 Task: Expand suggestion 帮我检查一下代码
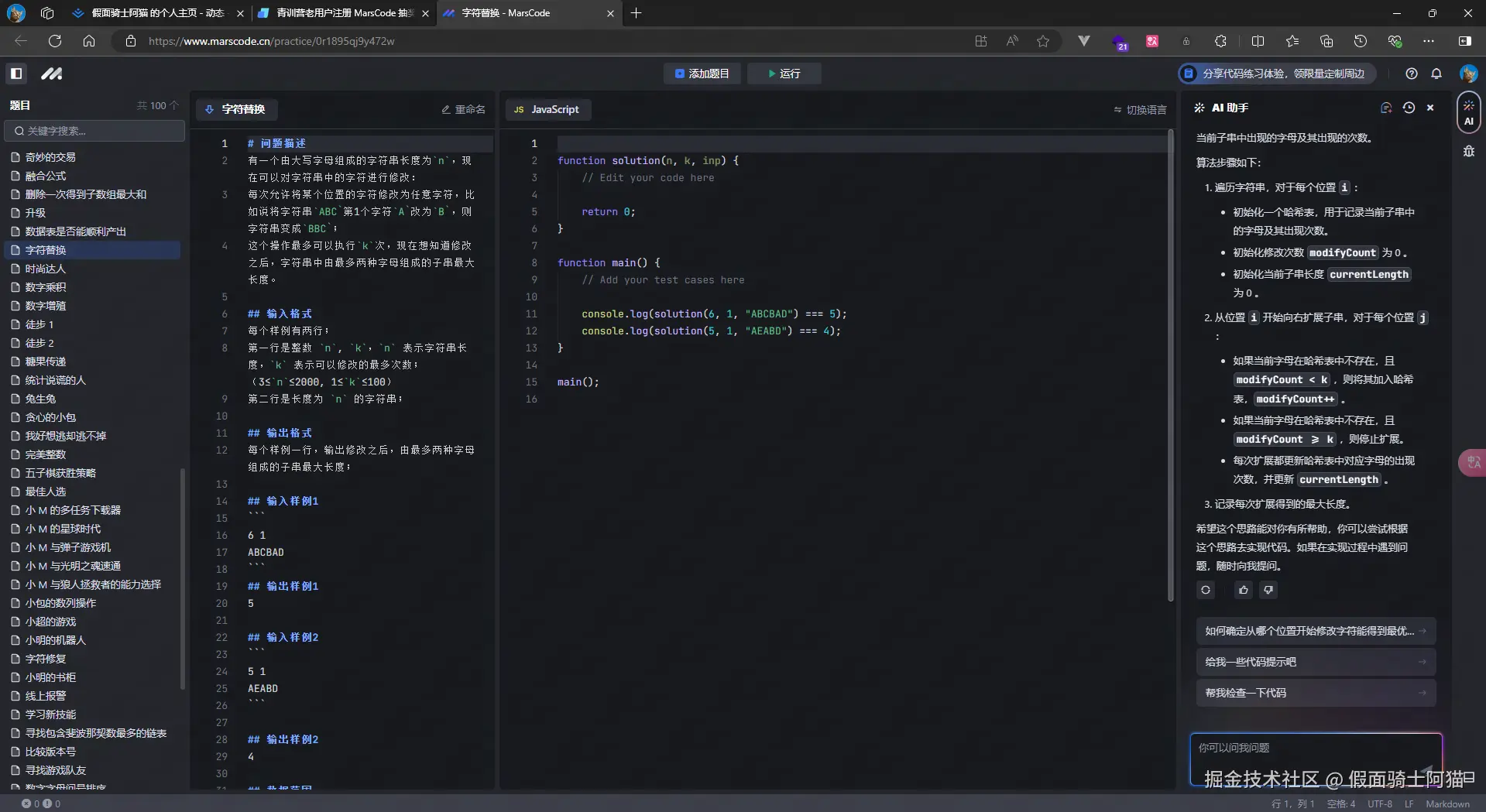point(1316,693)
